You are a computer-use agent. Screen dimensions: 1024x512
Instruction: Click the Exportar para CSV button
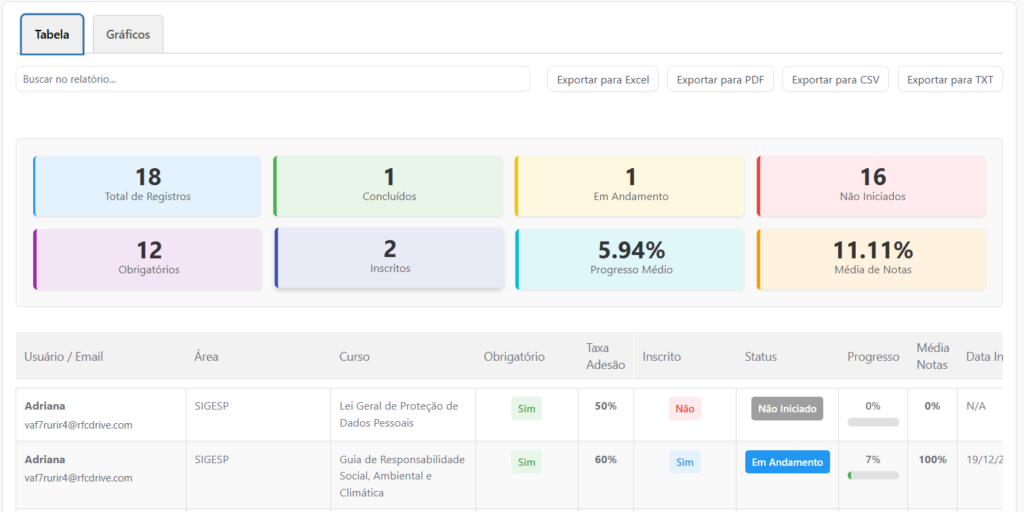coord(835,80)
